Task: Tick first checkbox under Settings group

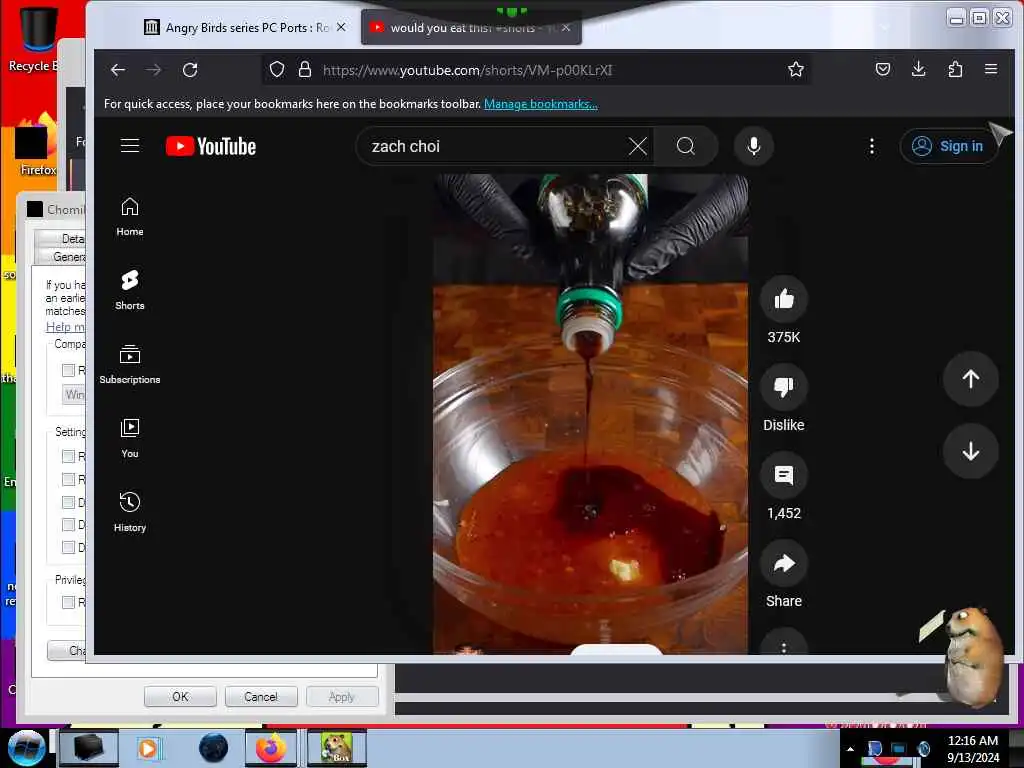Action: 68,456
